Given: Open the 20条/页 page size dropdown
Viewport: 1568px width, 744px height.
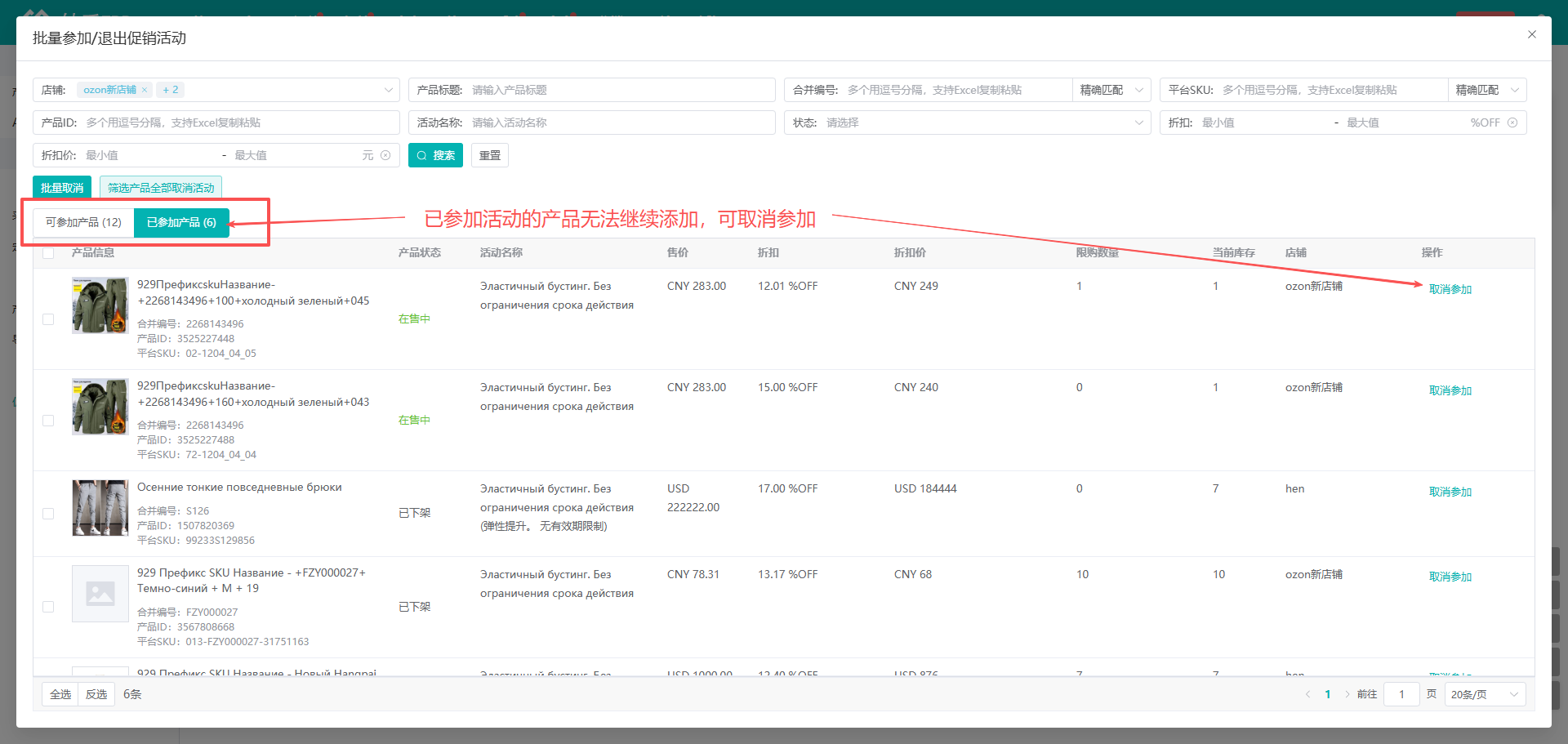Looking at the screenshot, I should point(1484,694).
